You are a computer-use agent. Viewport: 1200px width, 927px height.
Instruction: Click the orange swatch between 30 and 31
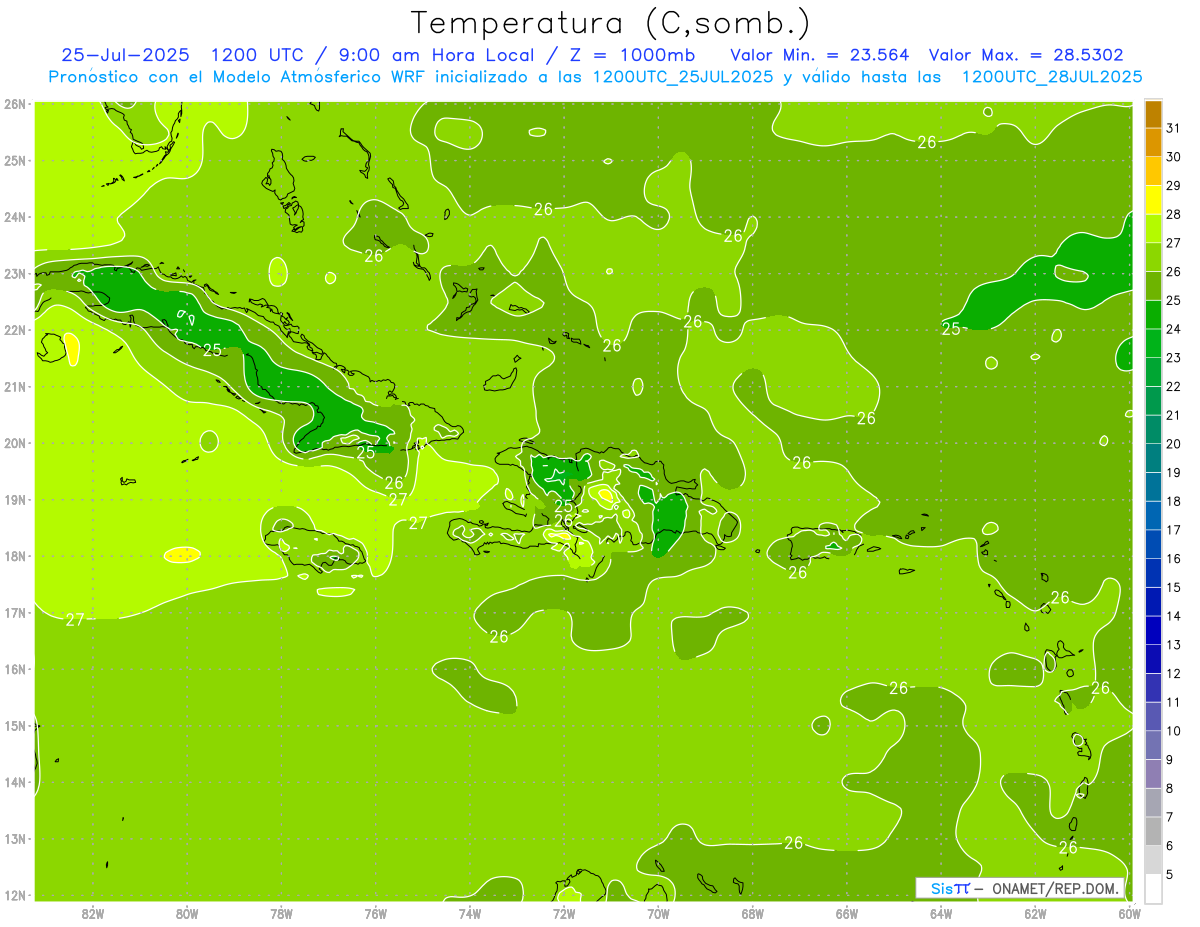(x=1153, y=142)
